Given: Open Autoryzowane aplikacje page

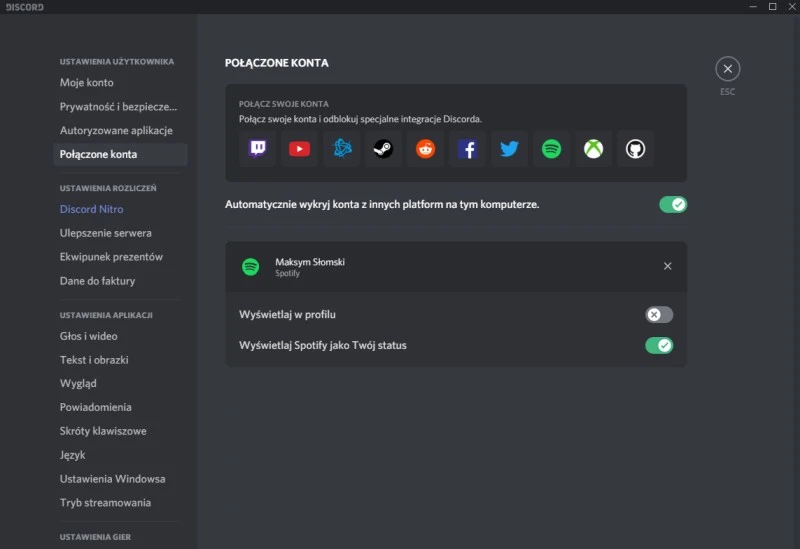Looking at the screenshot, I should tap(120, 131).
